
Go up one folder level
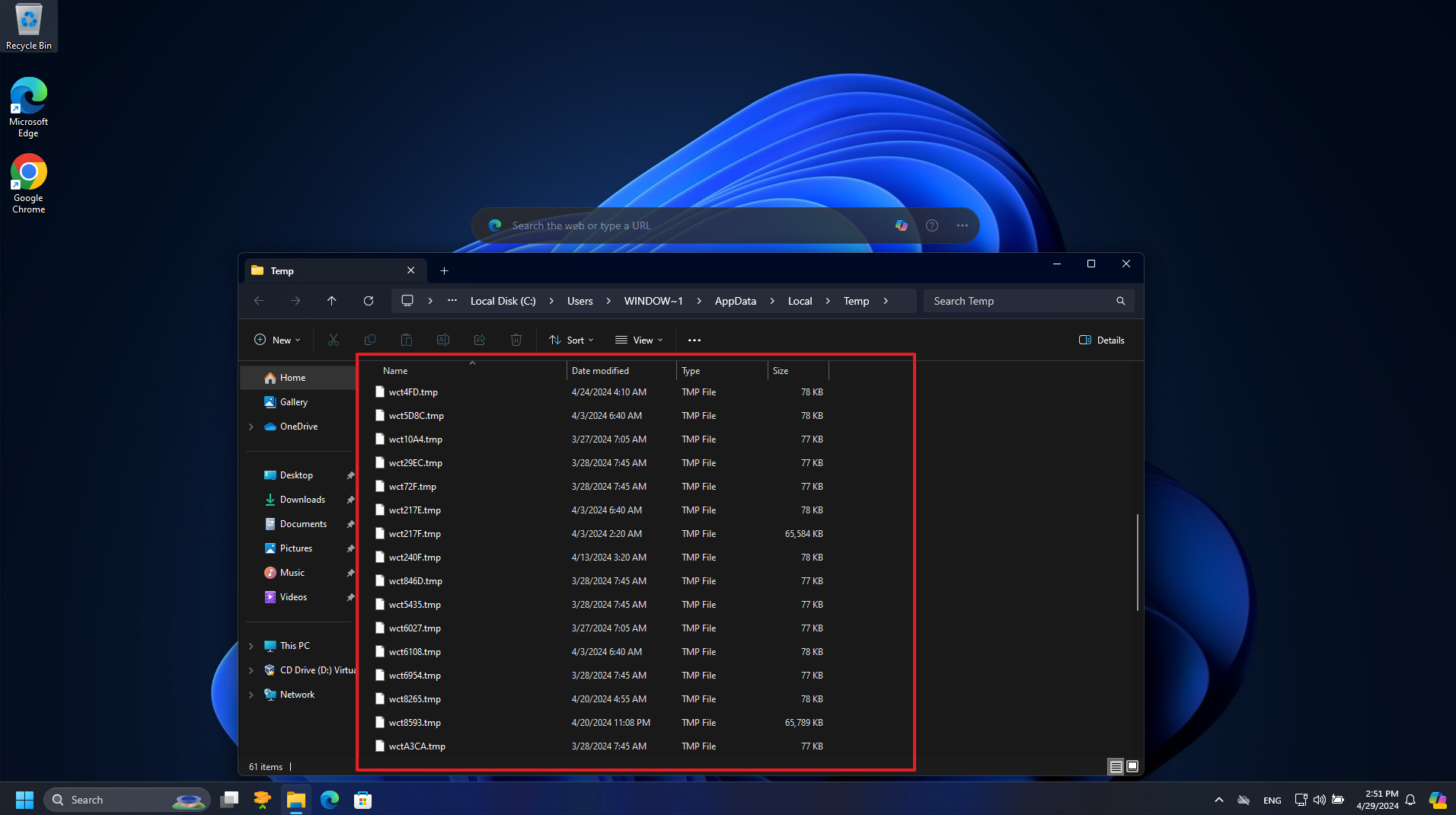click(x=332, y=301)
